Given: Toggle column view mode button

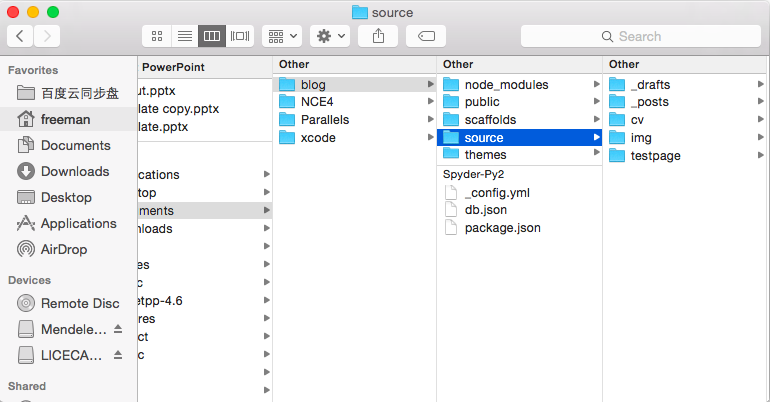Looking at the screenshot, I should (212, 36).
